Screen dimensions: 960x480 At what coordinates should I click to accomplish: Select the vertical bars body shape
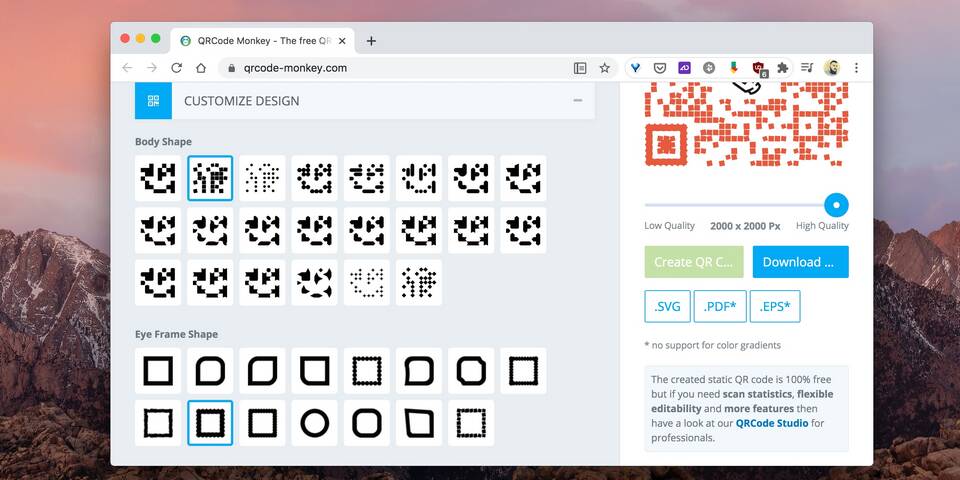coord(419,178)
